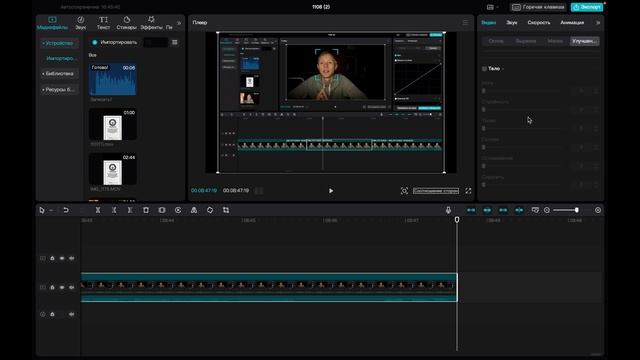Screen dimensions: 640x360
Task: Adjust the timeline zoom slider
Action: (565, 210)
